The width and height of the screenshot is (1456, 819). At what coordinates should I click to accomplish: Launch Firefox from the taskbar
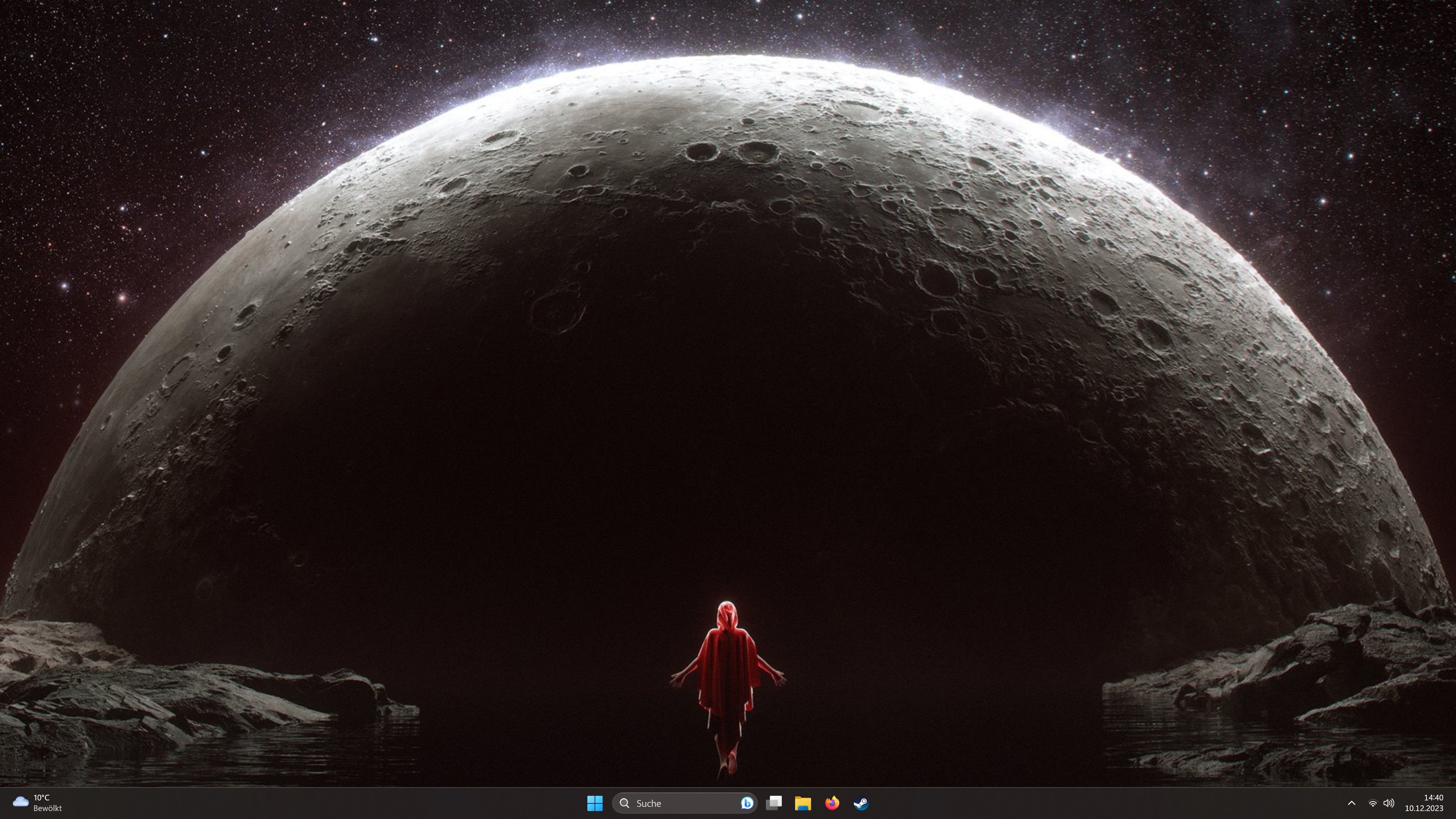832,803
